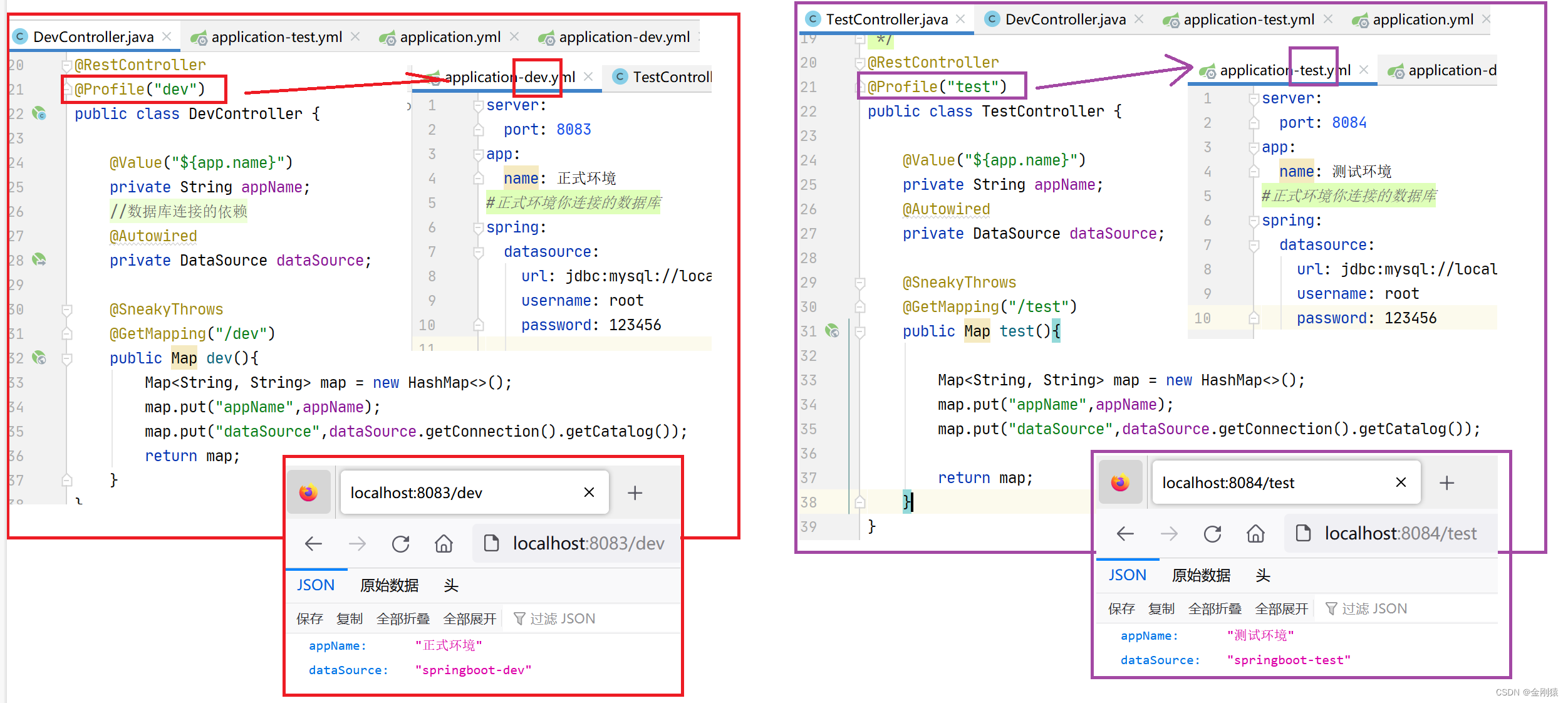Click 全部折叠 in 8083 JSON viewer
The height and width of the screenshot is (703, 1568).
pyautogui.click(x=403, y=618)
